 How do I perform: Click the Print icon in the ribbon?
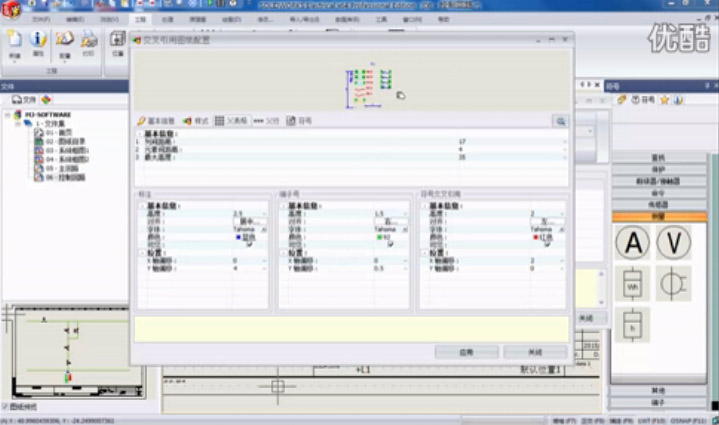[x=89, y=39]
